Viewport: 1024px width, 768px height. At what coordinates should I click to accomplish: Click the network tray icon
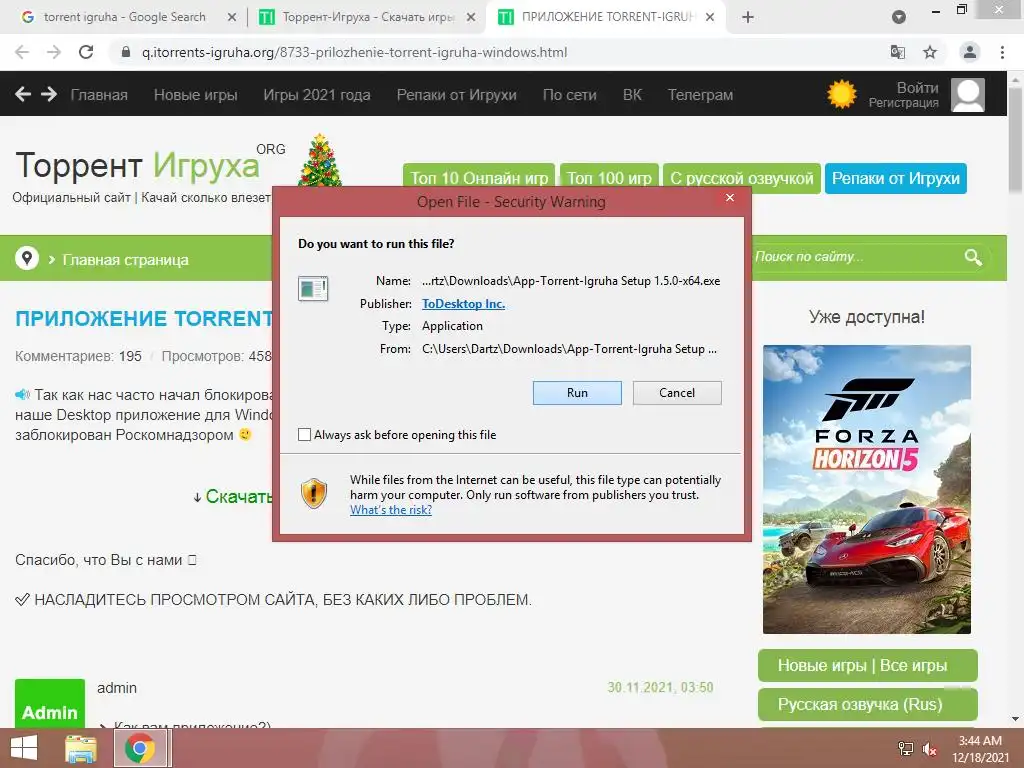(905, 748)
